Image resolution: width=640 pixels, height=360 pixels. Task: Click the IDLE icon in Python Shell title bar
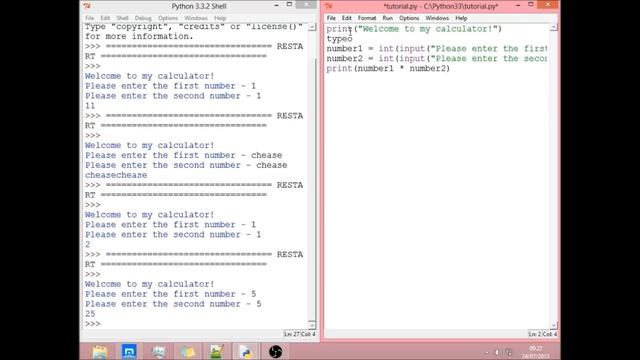87,6
